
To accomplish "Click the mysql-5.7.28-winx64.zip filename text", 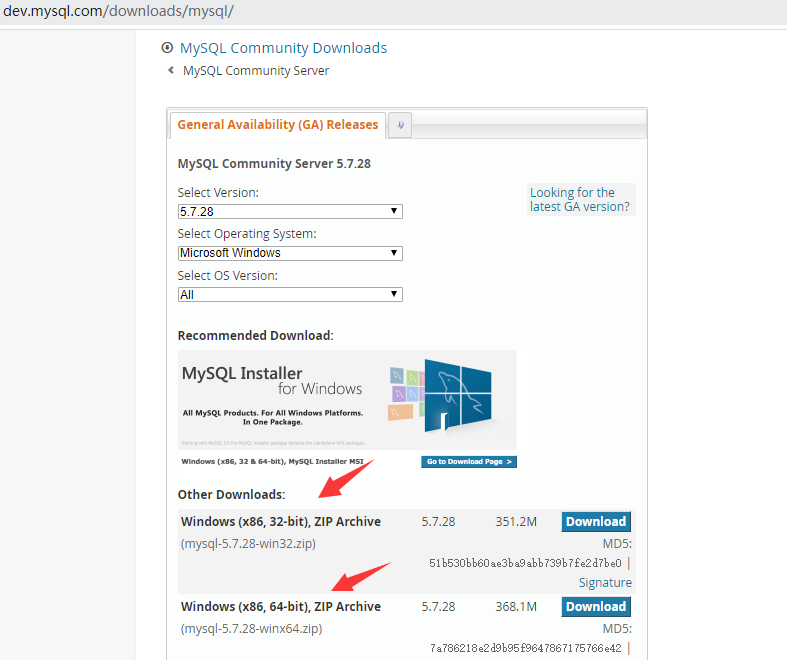I will click(251, 628).
